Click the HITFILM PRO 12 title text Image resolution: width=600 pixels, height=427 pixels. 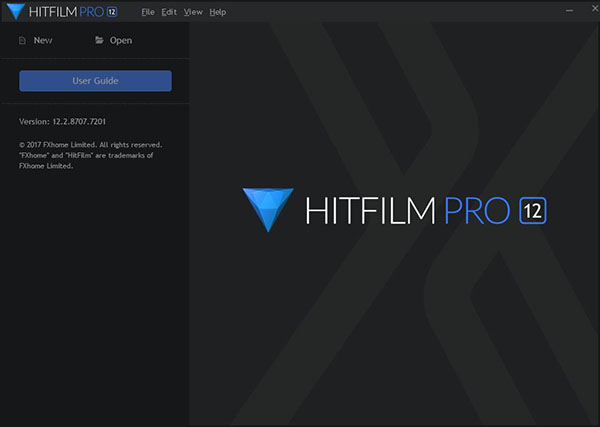tap(73, 12)
